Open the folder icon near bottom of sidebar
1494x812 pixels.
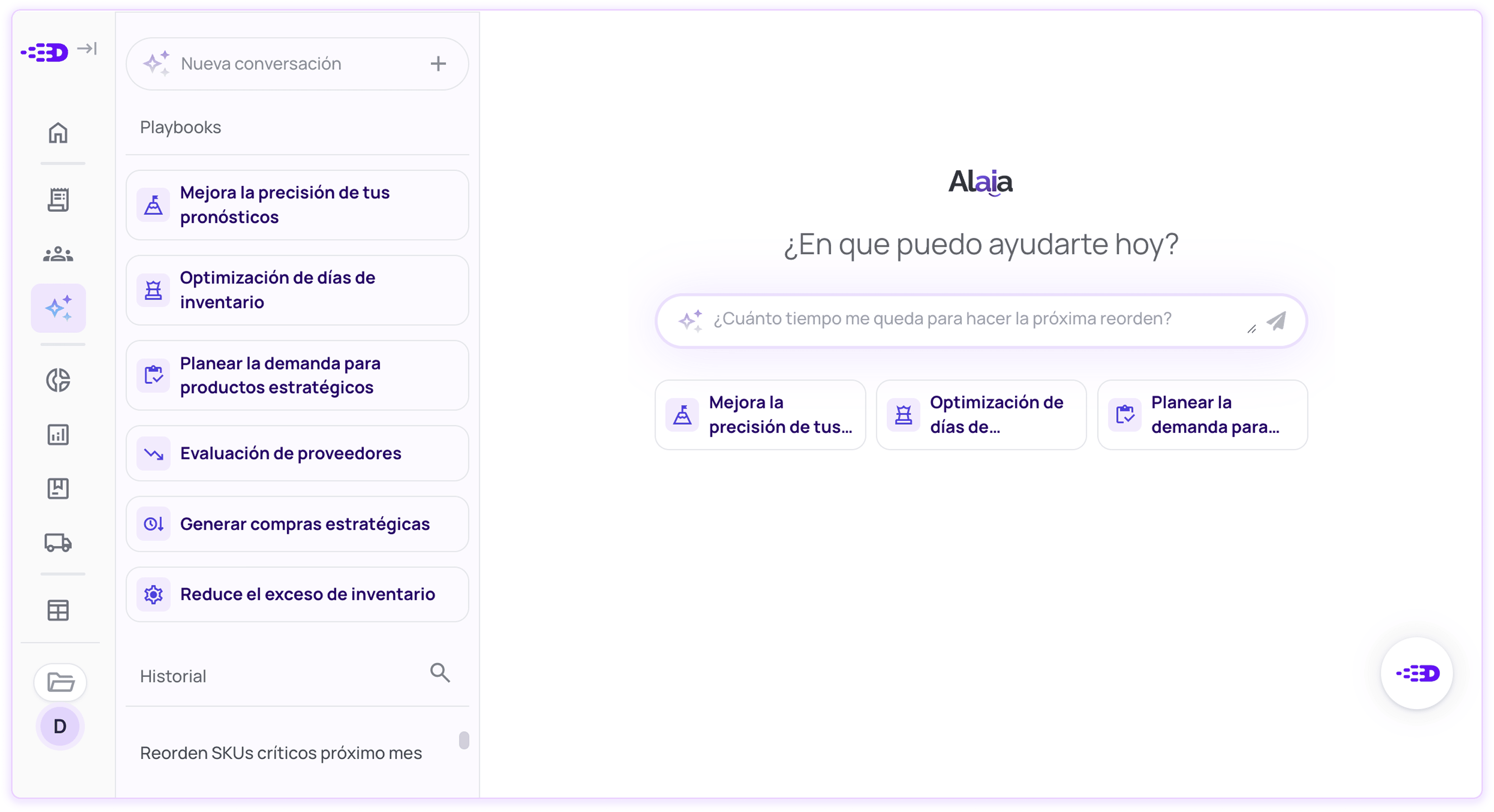(x=60, y=682)
